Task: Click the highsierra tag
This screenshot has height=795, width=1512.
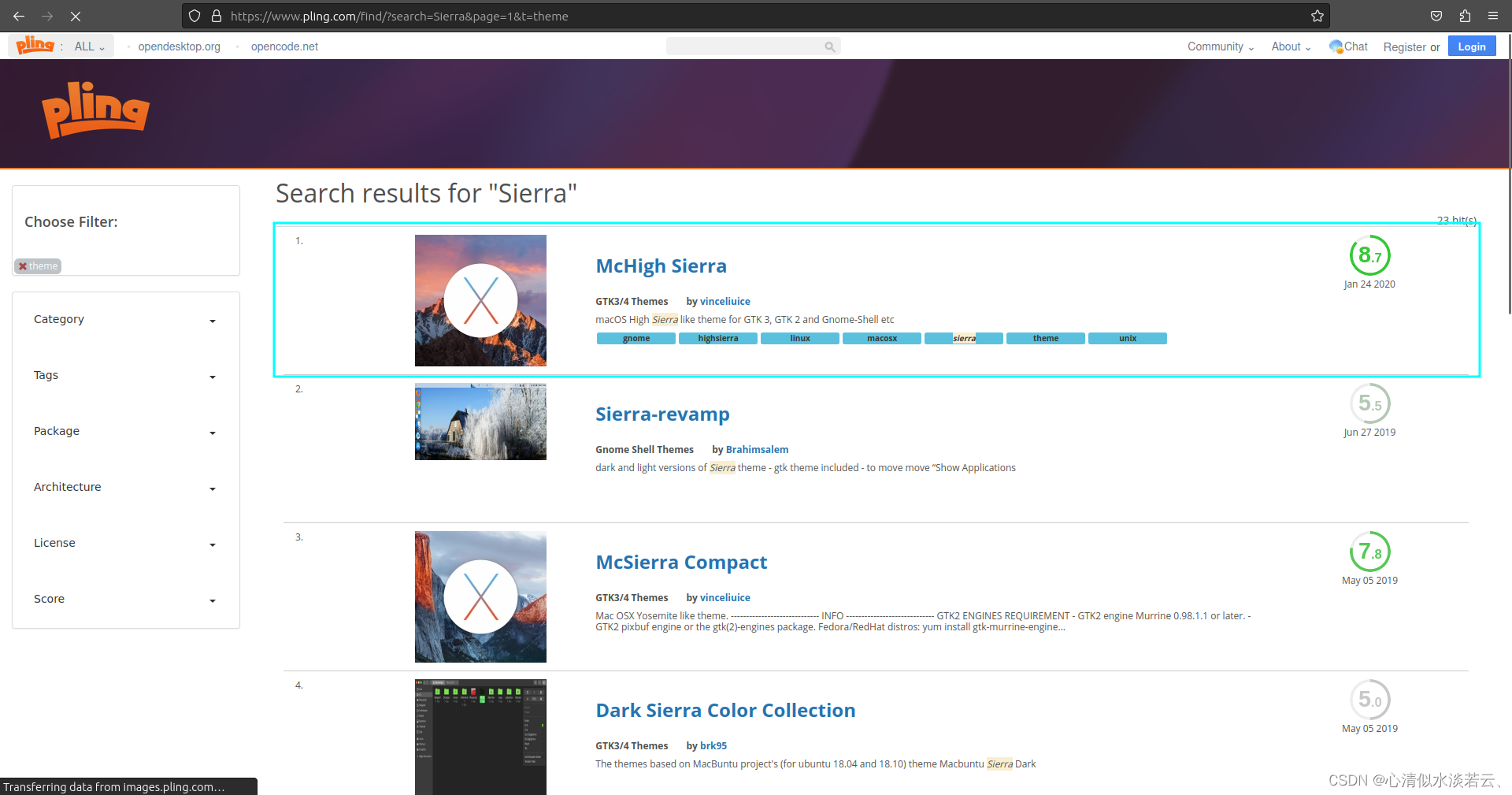Action: point(718,339)
